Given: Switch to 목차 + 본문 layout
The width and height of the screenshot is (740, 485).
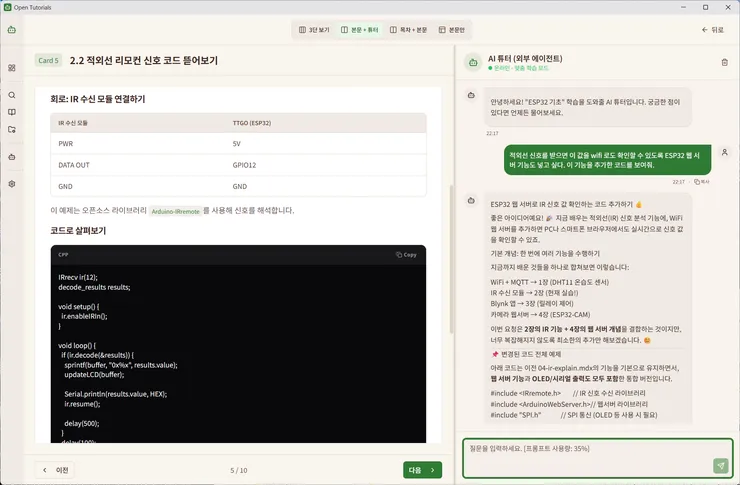Looking at the screenshot, I should click(408, 30).
